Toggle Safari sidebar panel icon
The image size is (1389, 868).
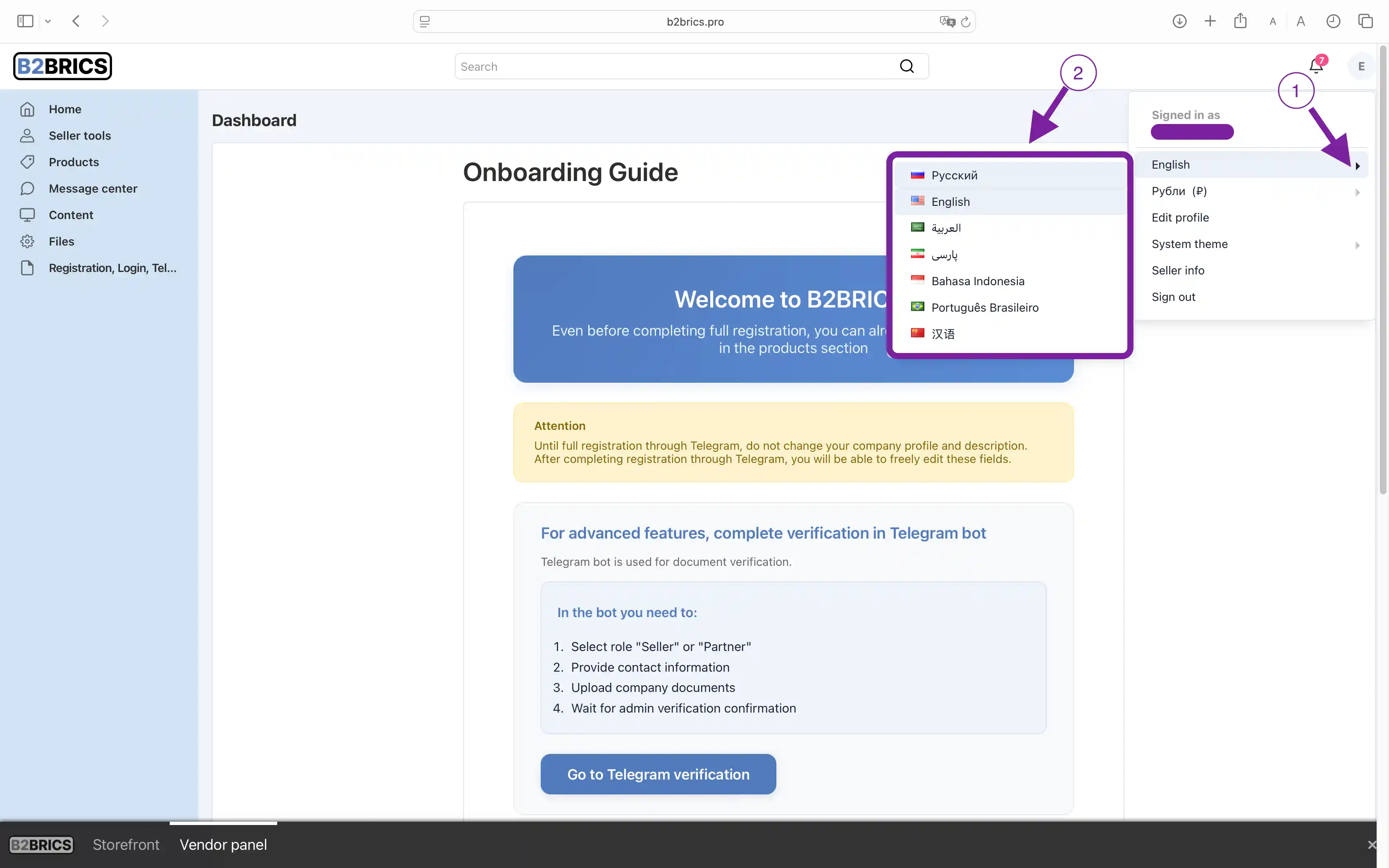[25, 21]
